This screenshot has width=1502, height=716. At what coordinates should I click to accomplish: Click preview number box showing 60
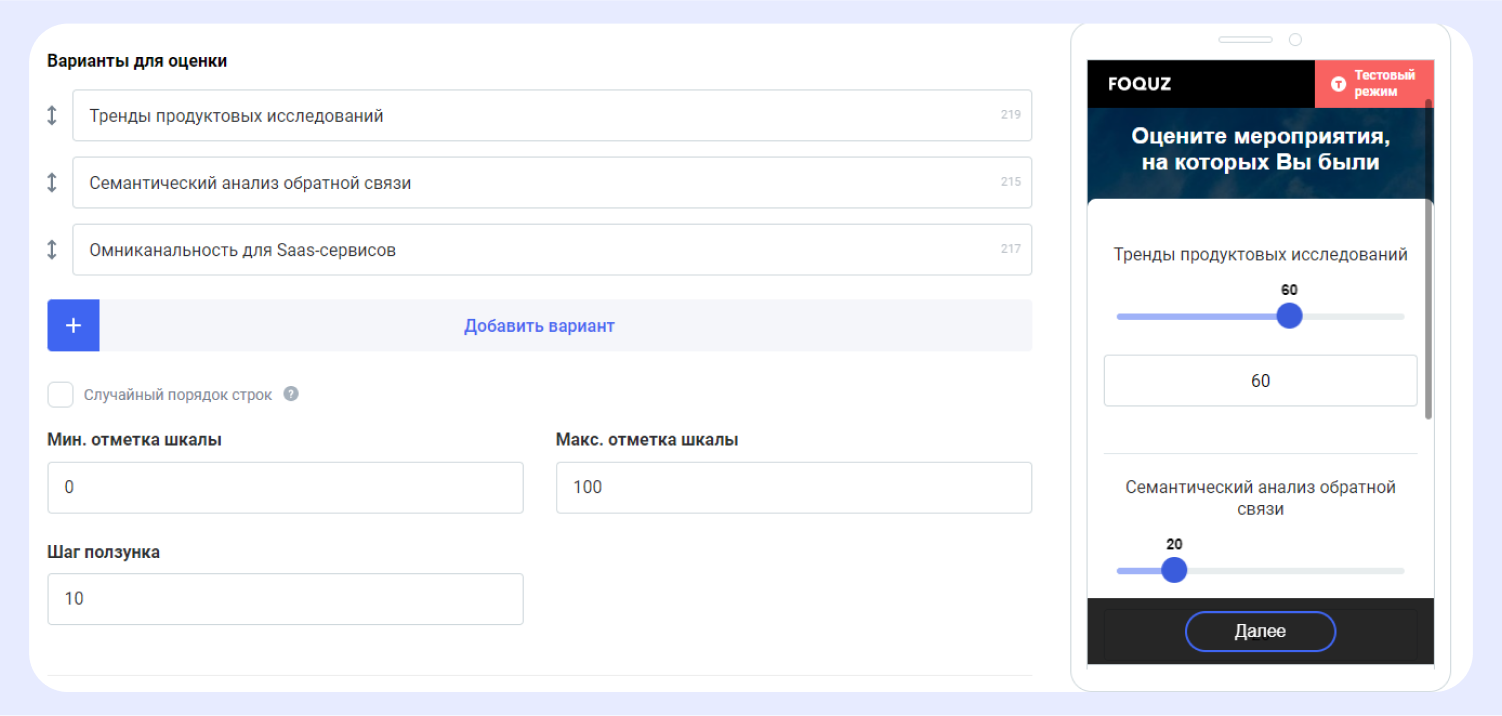1260,381
